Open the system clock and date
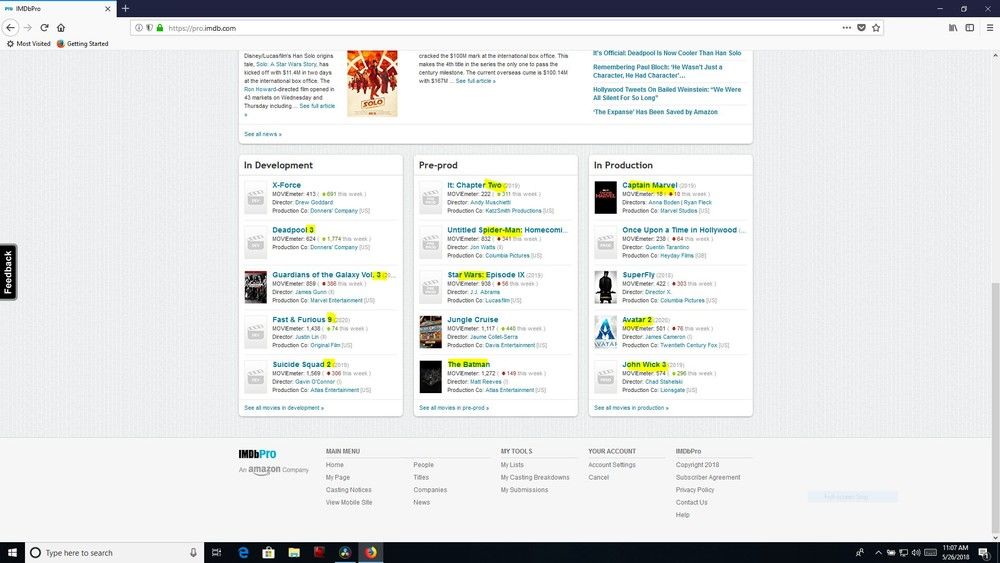1000x563 pixels. [x=955, y=552]
